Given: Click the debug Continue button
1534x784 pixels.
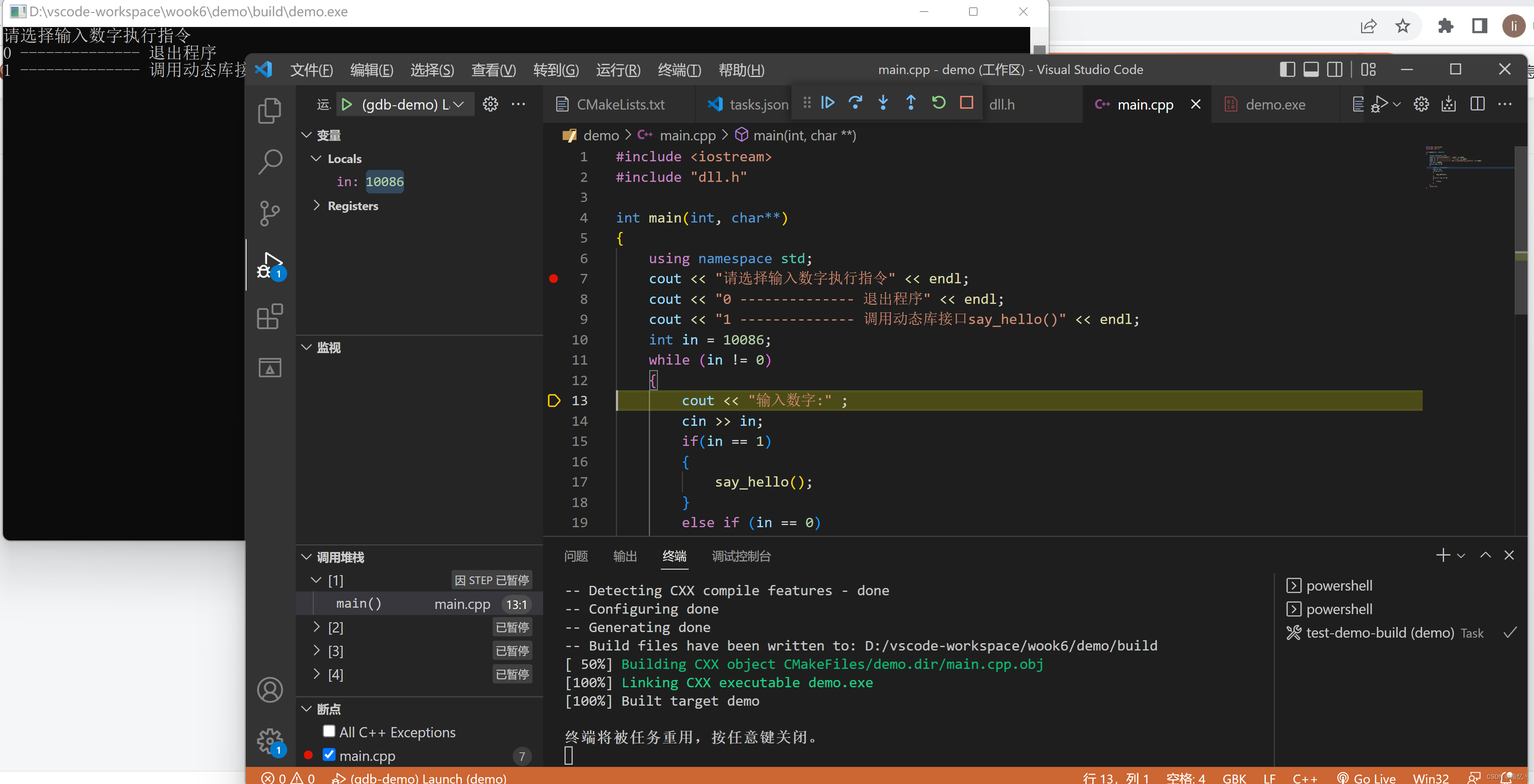Looking at the screenshot, I should [x=827, y=103].
